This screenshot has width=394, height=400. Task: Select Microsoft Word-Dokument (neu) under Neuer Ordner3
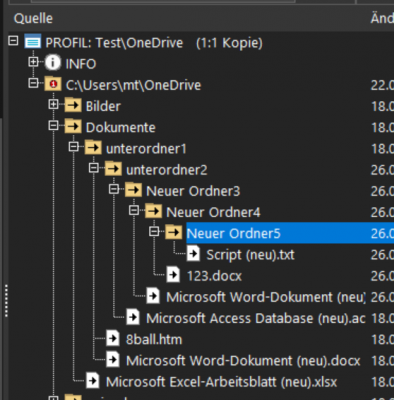(x=266, y=297)
